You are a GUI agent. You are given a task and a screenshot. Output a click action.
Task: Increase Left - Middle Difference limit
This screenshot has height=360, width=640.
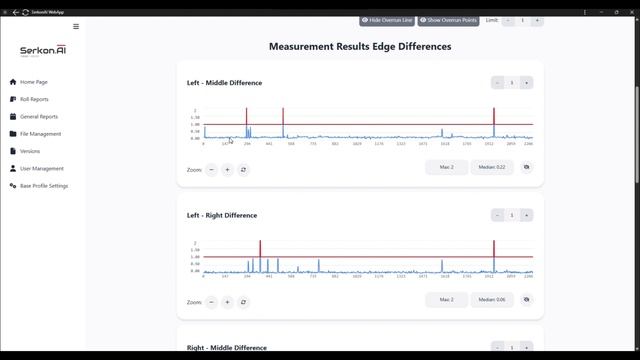click(x=527, y=83)
